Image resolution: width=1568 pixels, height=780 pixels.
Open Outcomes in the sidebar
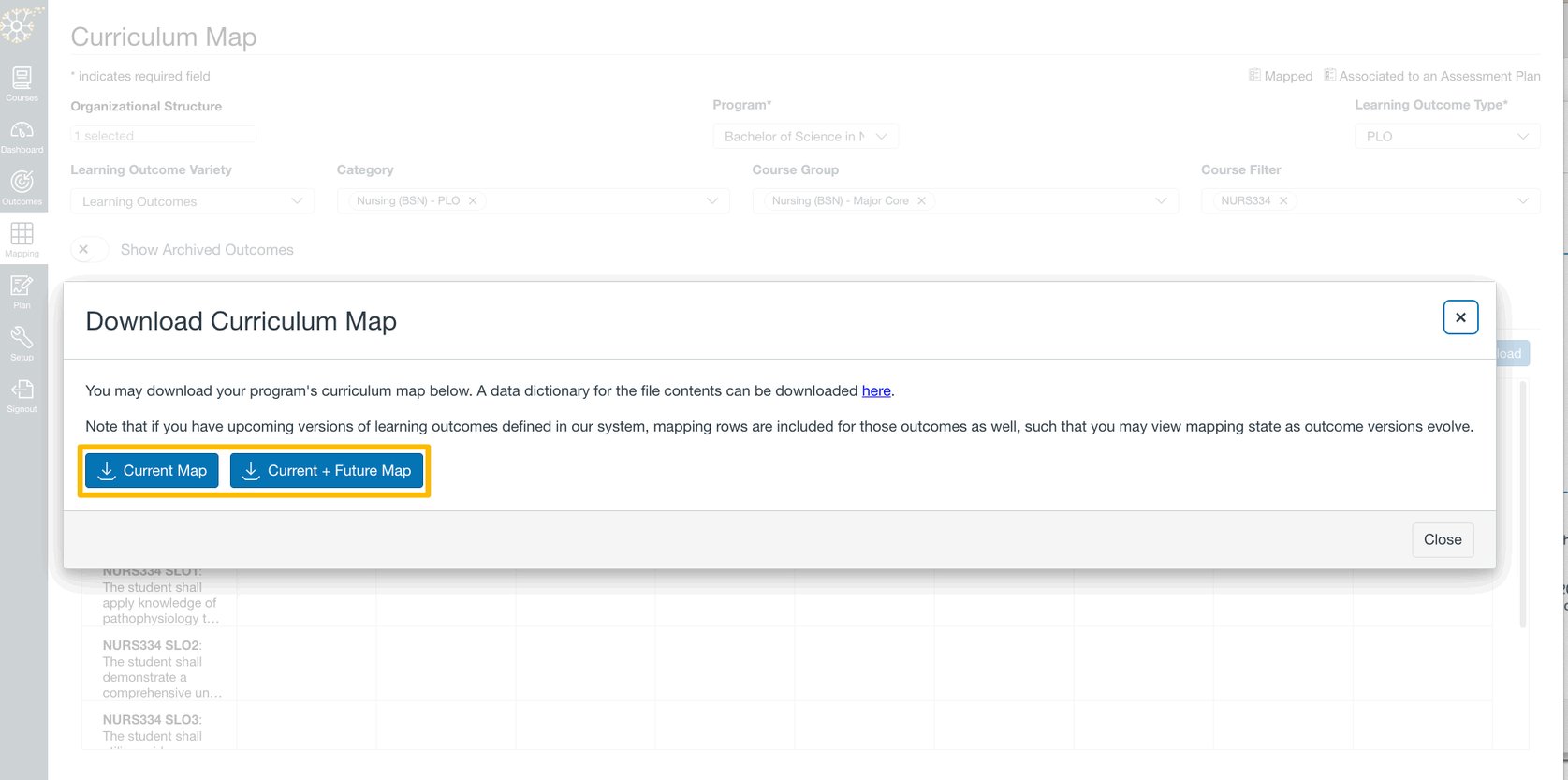click(22, 188)
